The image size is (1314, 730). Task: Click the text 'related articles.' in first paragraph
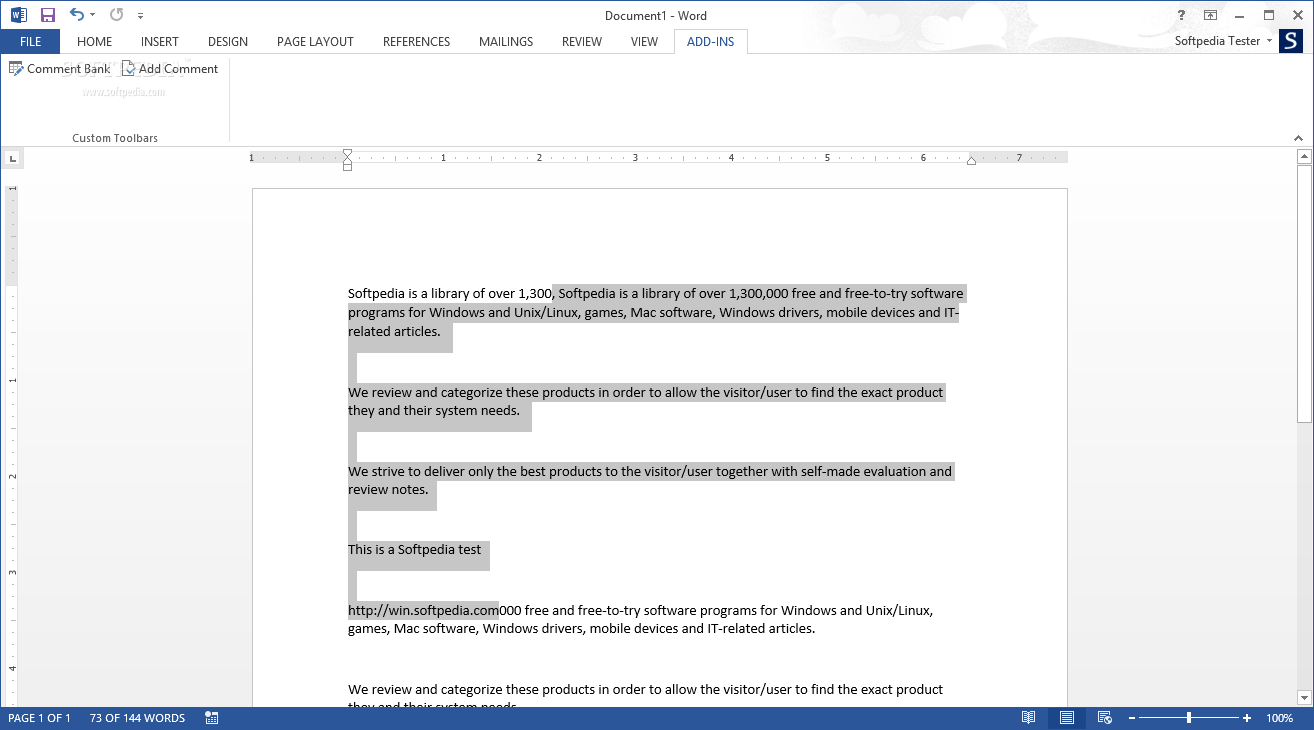click(394, 331)
